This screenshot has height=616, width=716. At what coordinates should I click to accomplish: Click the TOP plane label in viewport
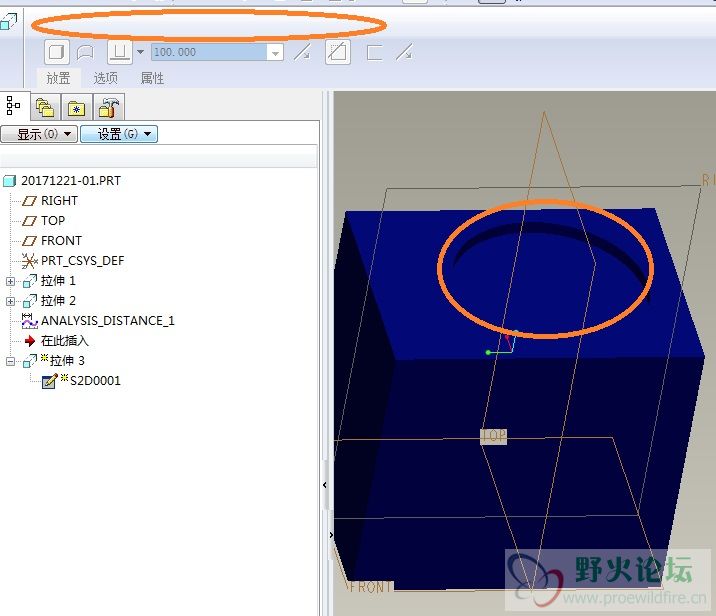[494, 436]
